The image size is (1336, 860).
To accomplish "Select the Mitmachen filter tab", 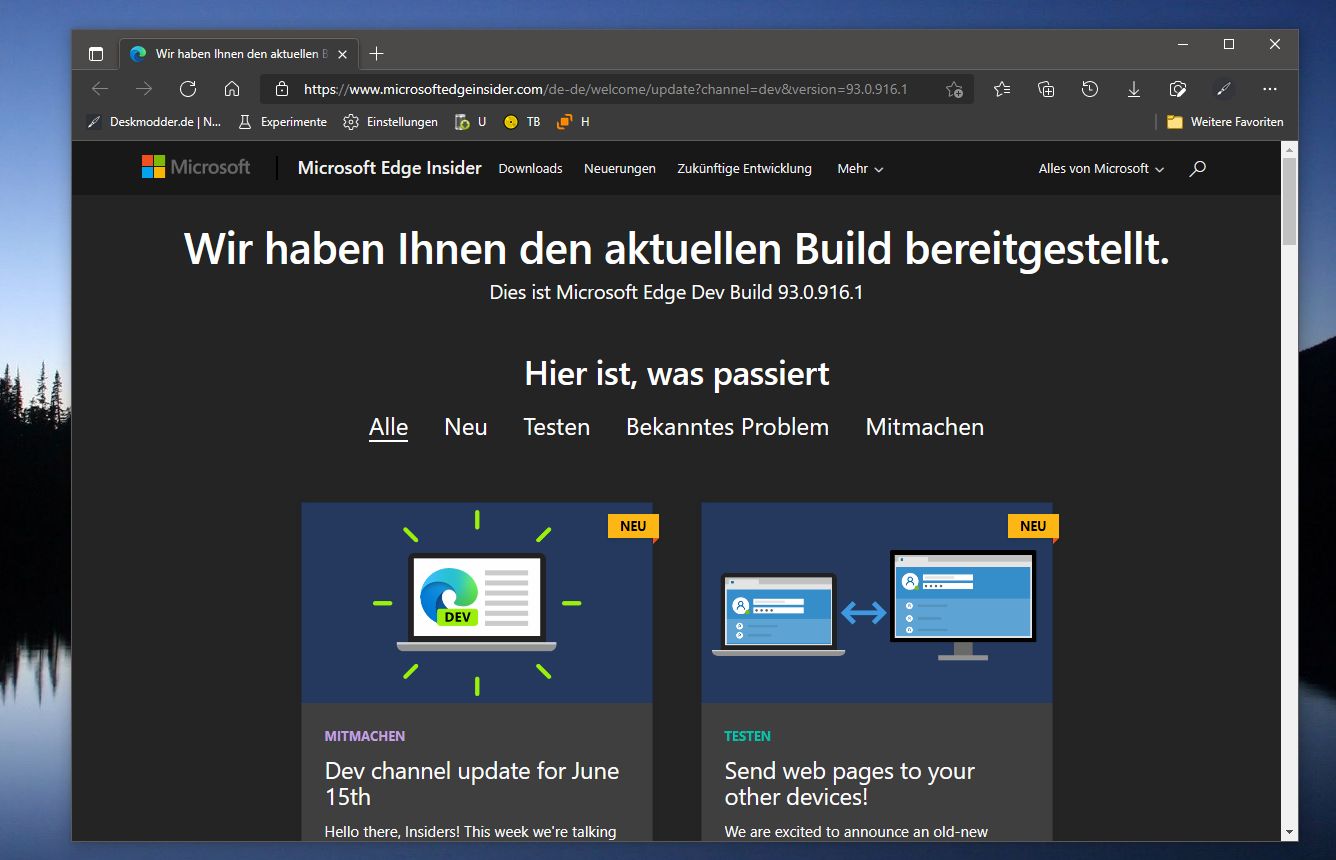I will point(925,427).
